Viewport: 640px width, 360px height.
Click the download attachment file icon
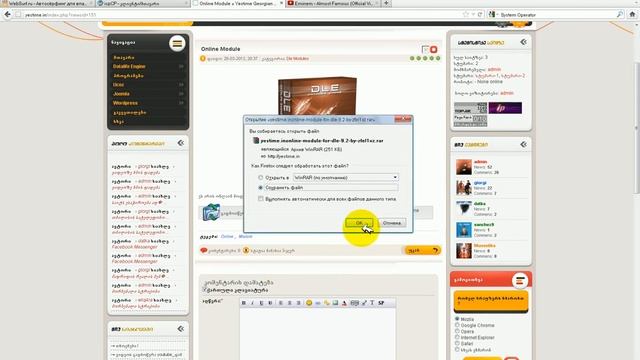point(211,212)
